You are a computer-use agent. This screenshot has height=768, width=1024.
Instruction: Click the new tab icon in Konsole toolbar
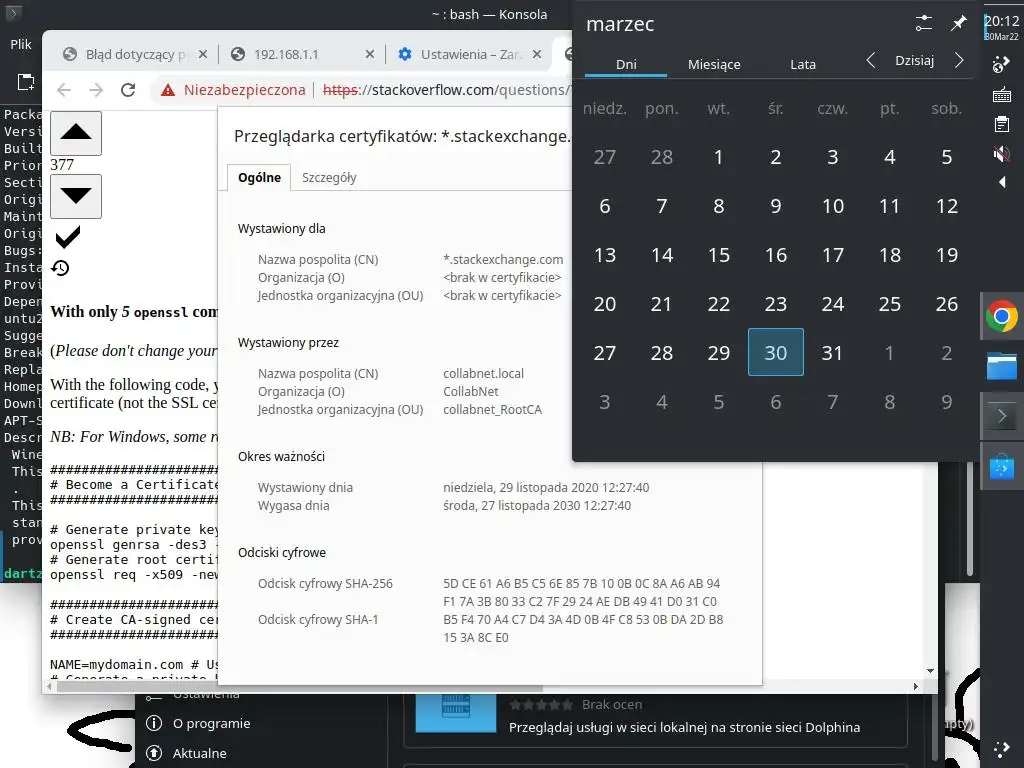(x=25, y=82)
